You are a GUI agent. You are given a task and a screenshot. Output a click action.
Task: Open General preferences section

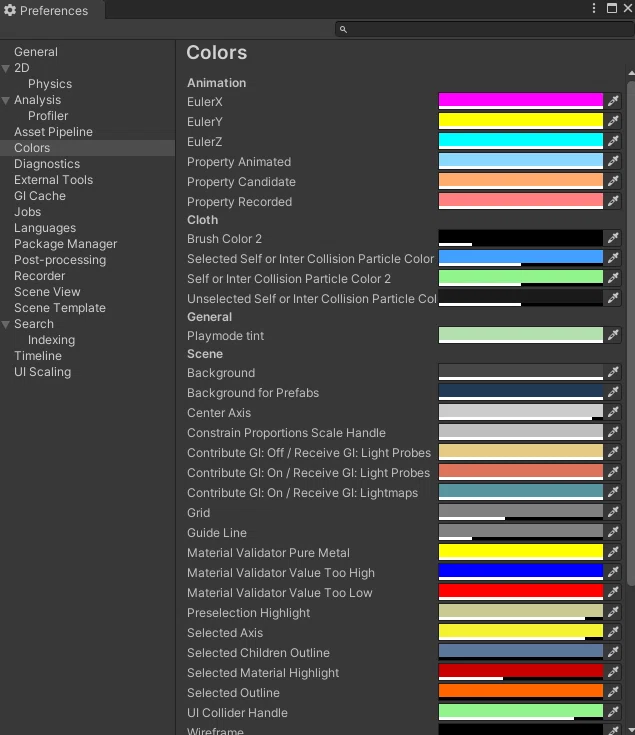[x=36, y=52]
